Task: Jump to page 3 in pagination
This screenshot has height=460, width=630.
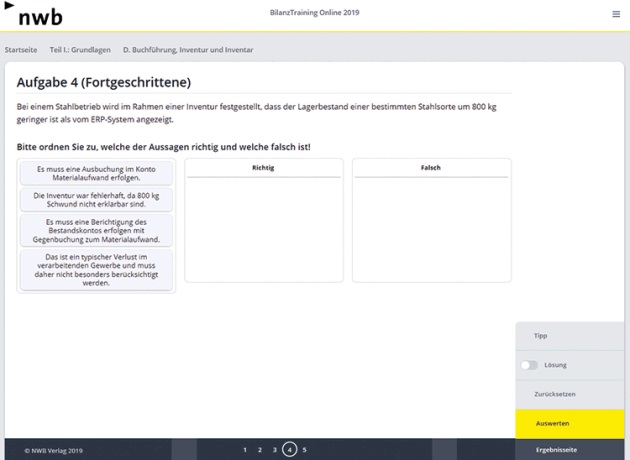Action: tap(275, 450)
